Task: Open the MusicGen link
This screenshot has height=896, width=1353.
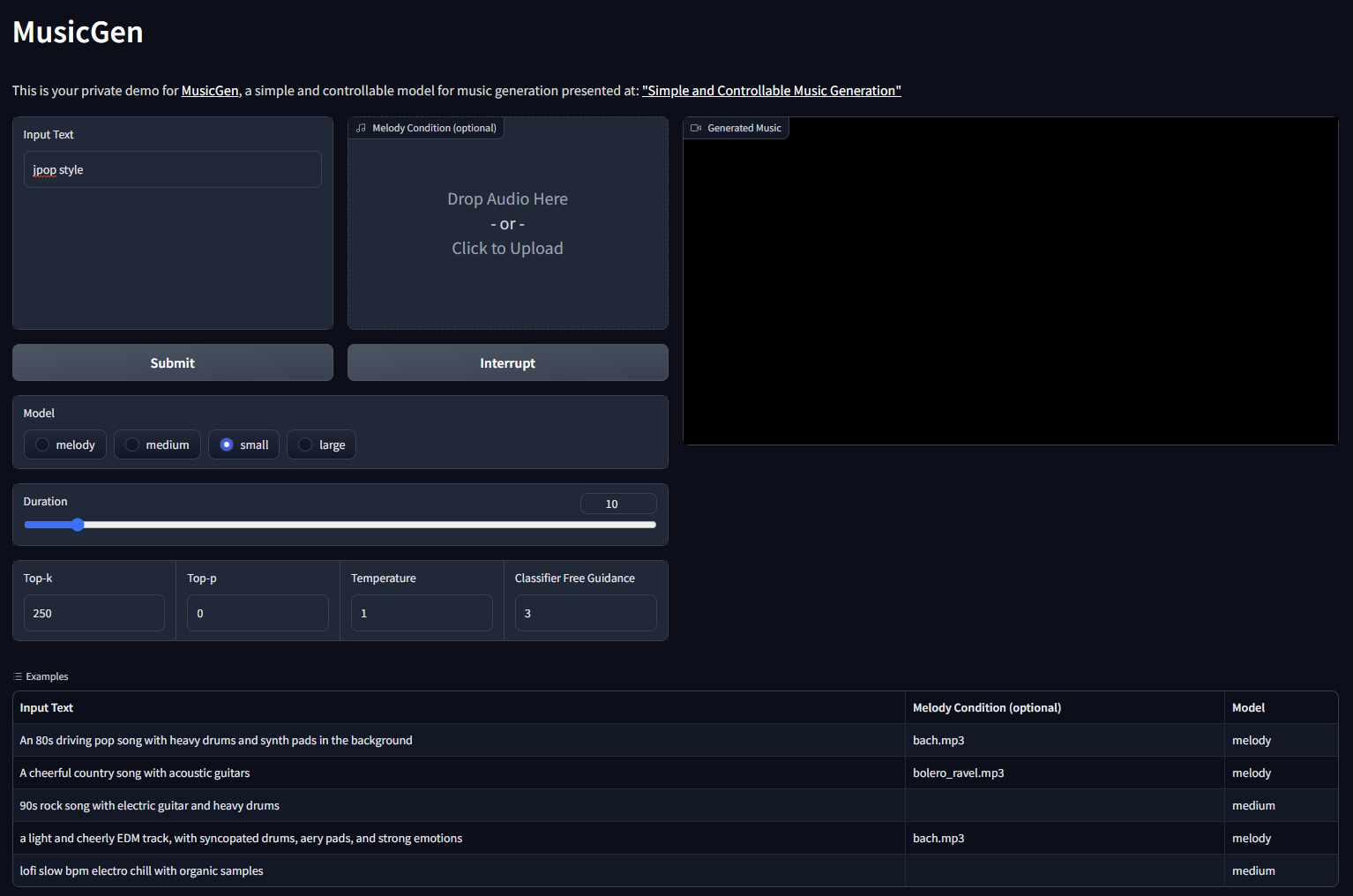Action: coord(210,90)
